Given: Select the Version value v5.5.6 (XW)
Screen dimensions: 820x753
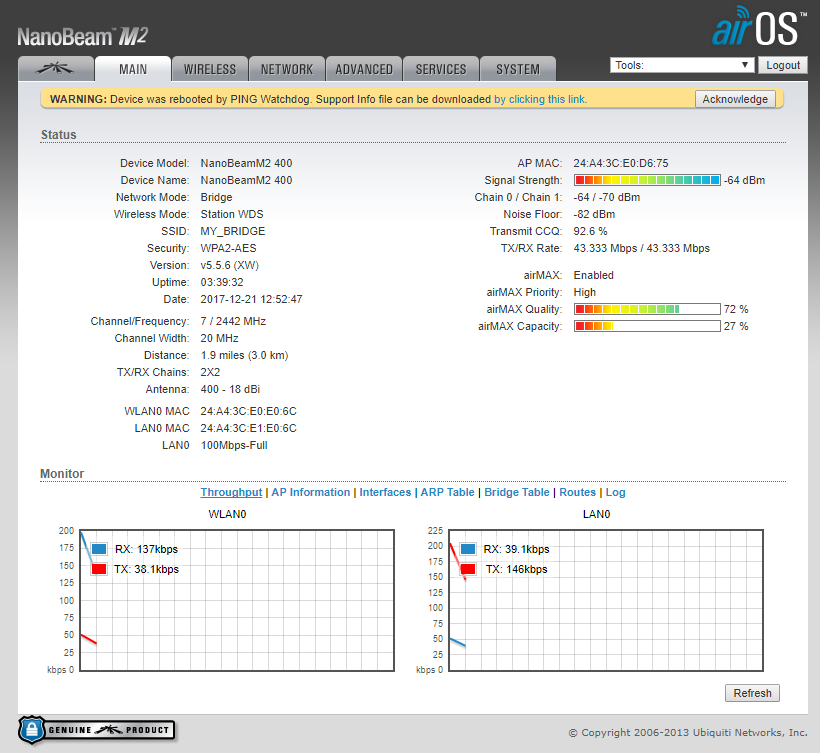Looking at the screenshot, I should click(230, 265).
